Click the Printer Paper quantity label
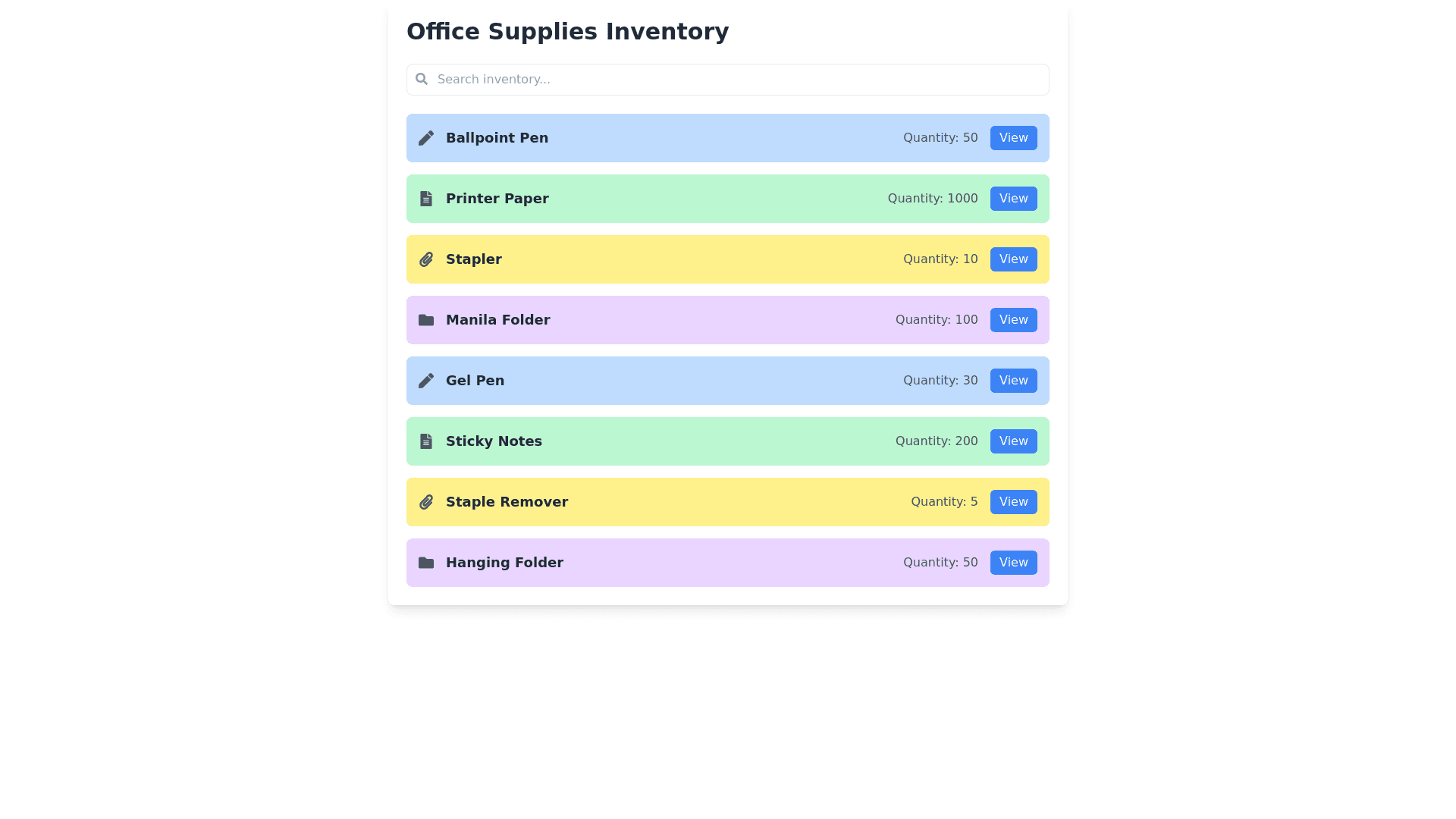 coord(932,199)
